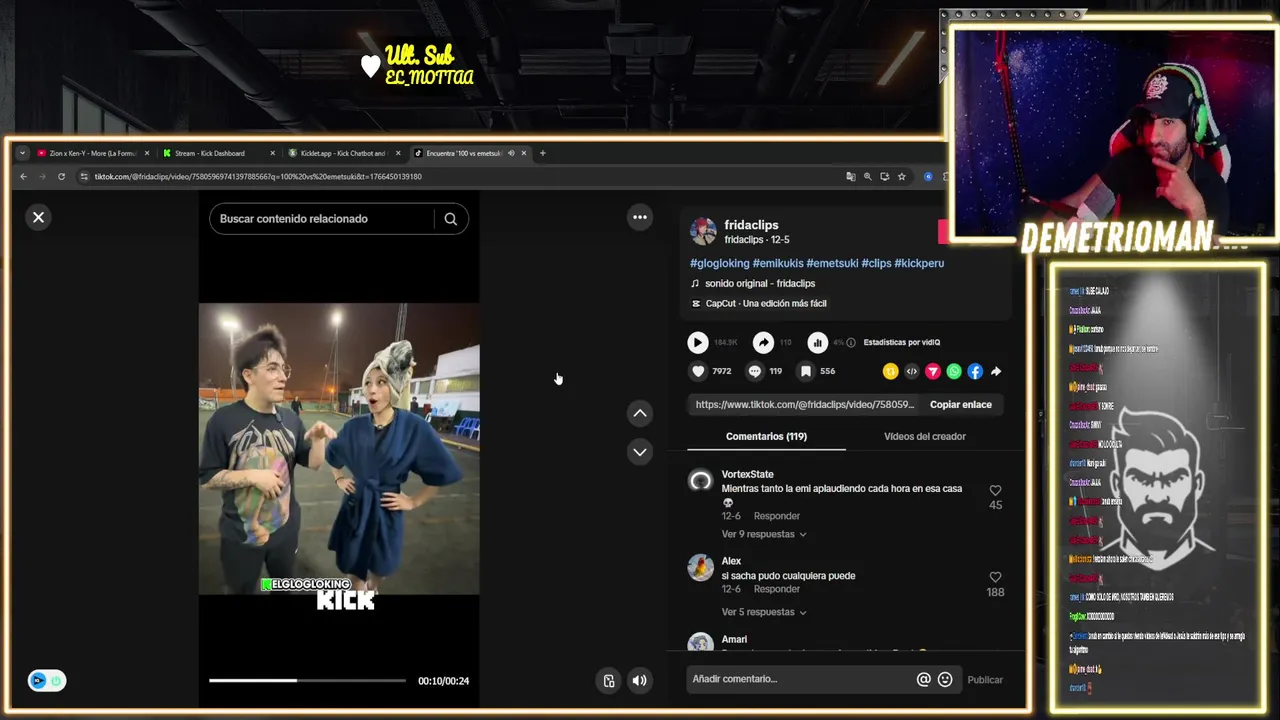Click the tiktok.com address bar URL
1280x720 pixels.
point(258,177)
